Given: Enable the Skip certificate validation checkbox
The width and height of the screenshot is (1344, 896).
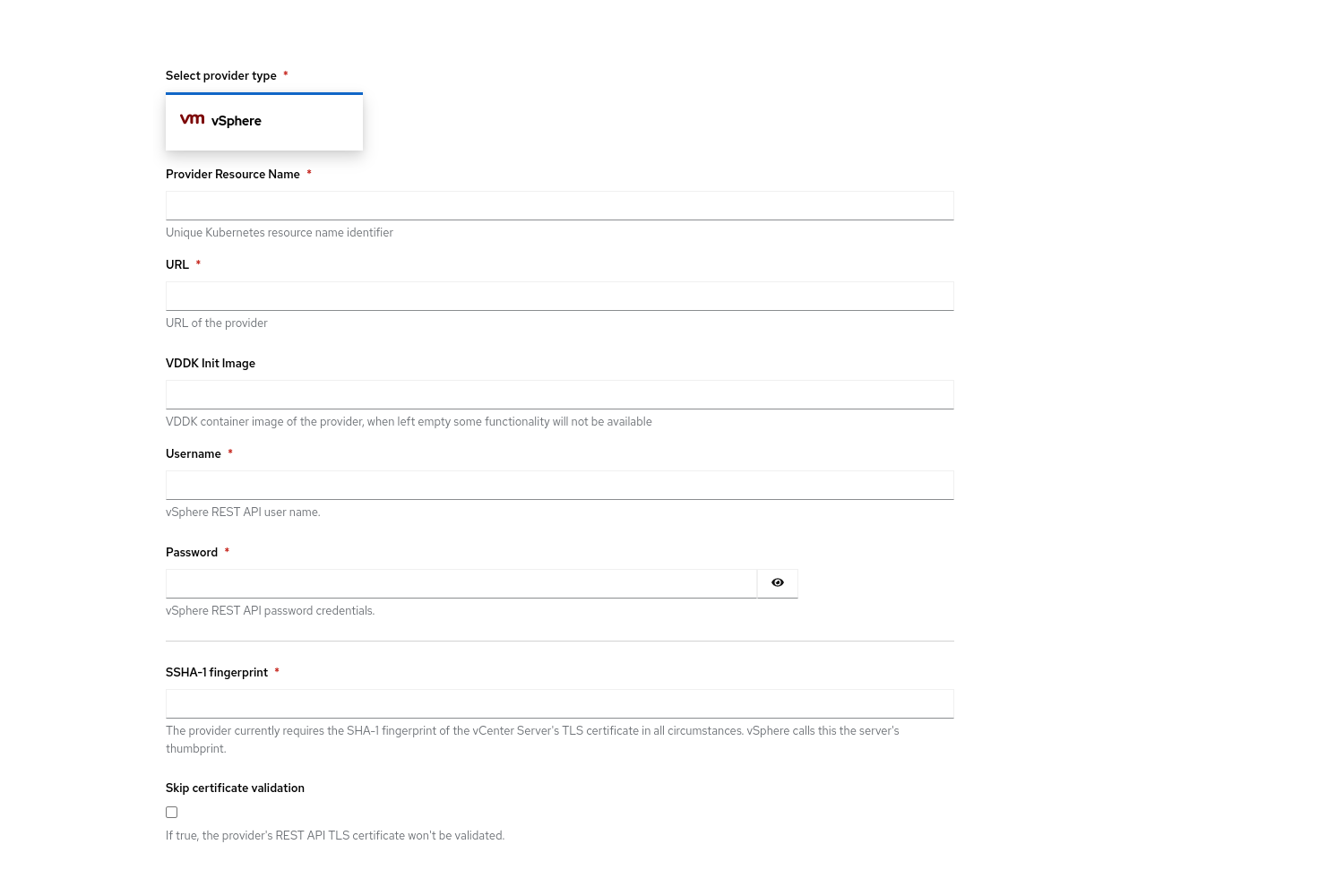Looking at the screenshot, I should coord(171,813).
